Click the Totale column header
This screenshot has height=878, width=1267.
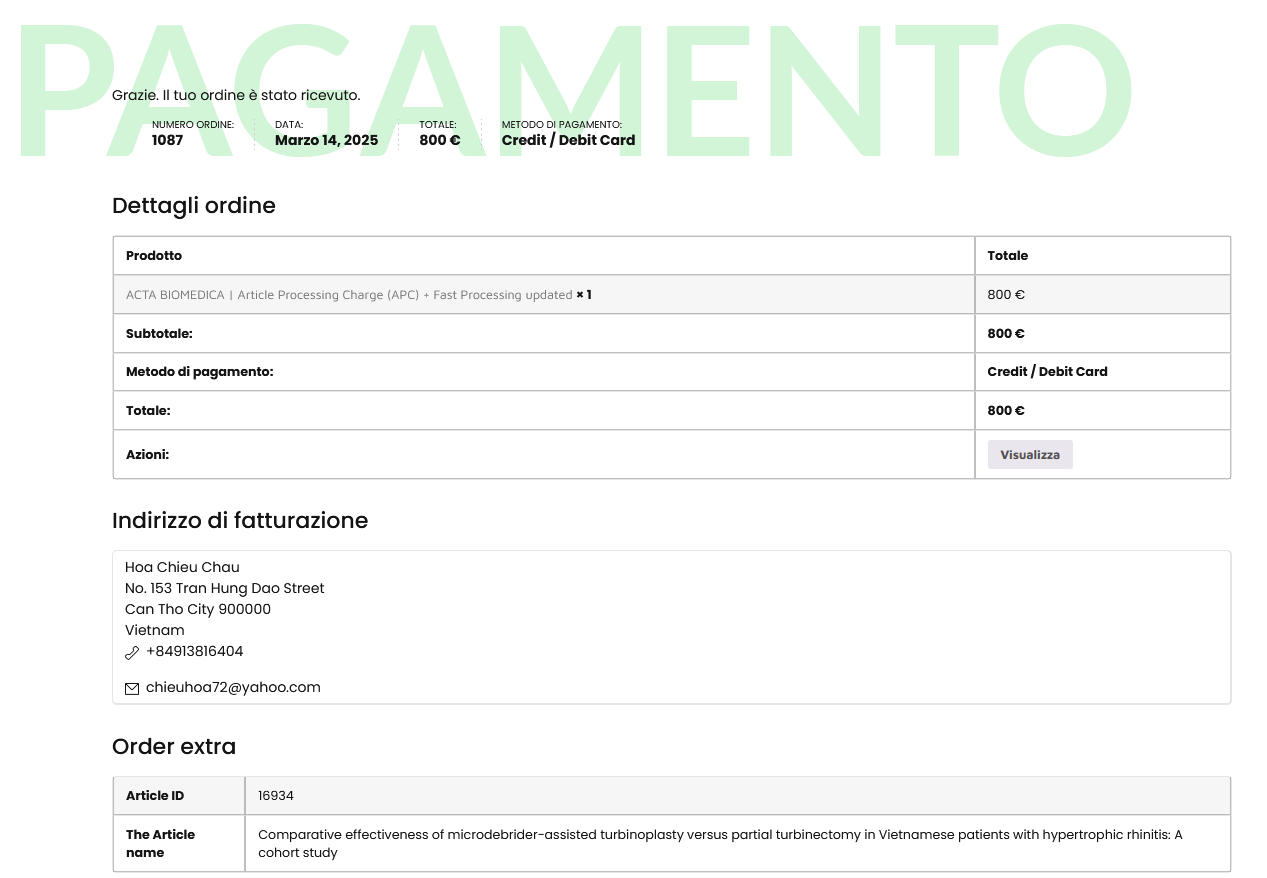click(x=1007, y=256)
